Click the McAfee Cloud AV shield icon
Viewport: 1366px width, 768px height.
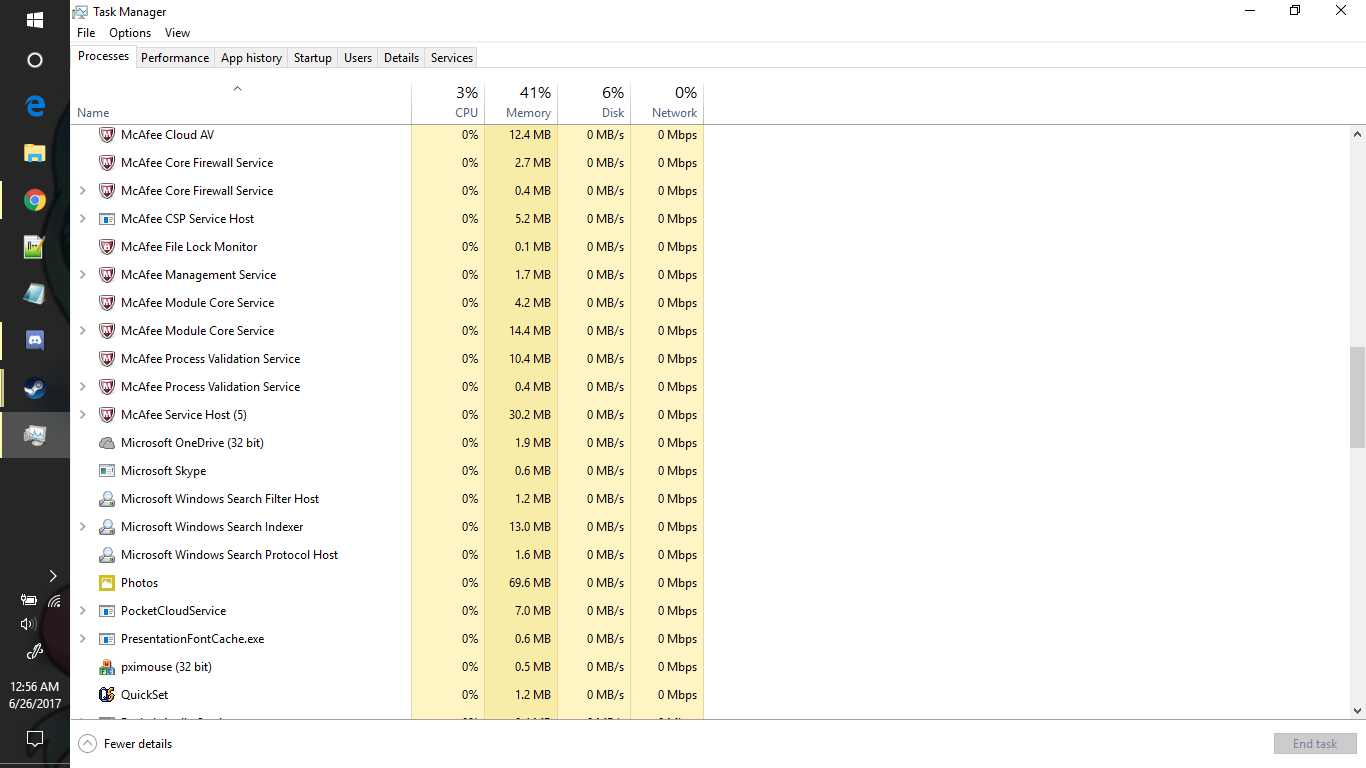[x=107, y=135]
